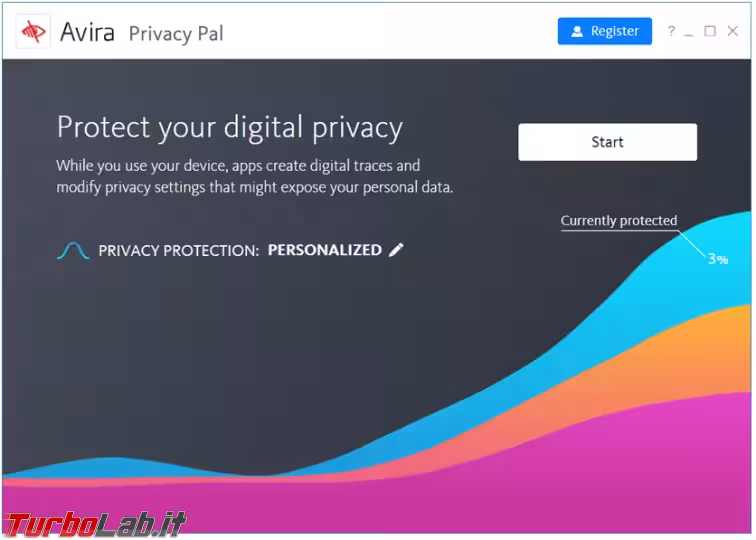Screen dimensions: 756x540
Task: Click the TurboLab.it watermark logo
Action: click(97, 523)
